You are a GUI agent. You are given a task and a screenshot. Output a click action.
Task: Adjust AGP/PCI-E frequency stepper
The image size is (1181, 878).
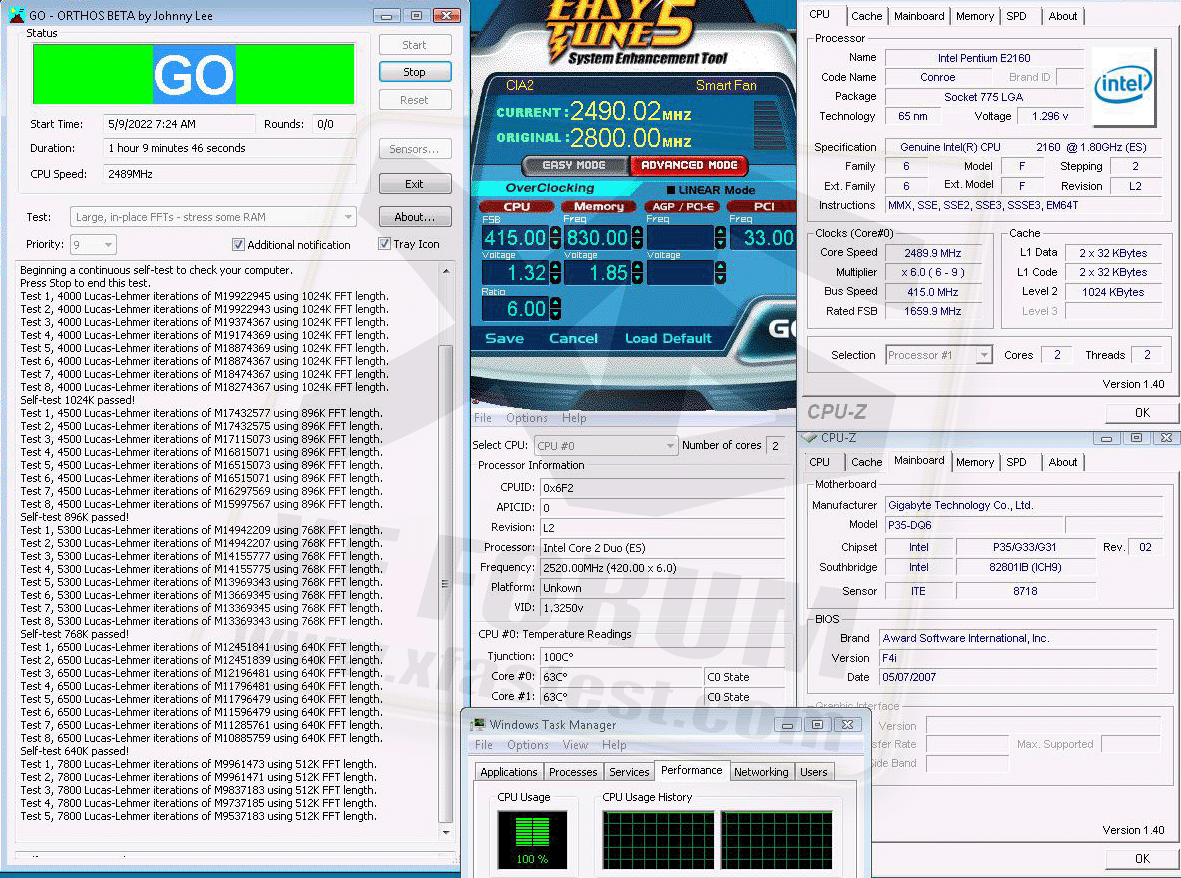tap(720, 238)
